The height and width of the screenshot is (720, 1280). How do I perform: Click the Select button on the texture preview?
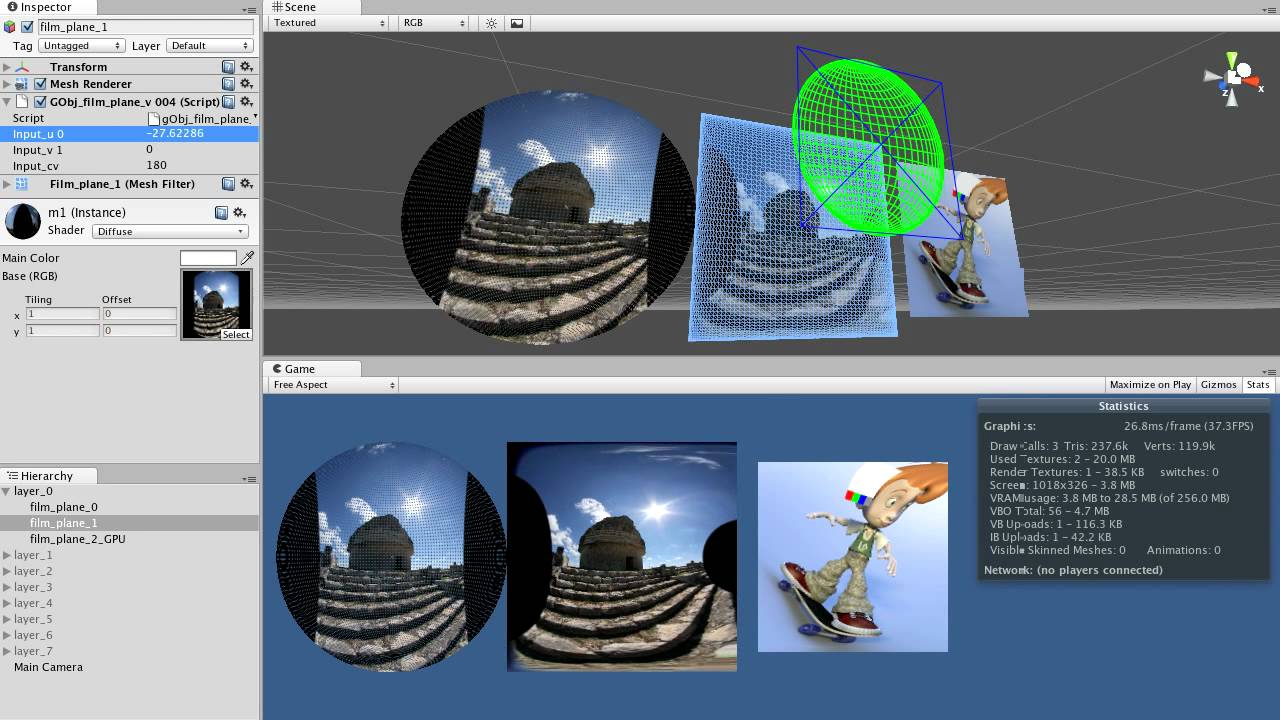click(236, 334)
